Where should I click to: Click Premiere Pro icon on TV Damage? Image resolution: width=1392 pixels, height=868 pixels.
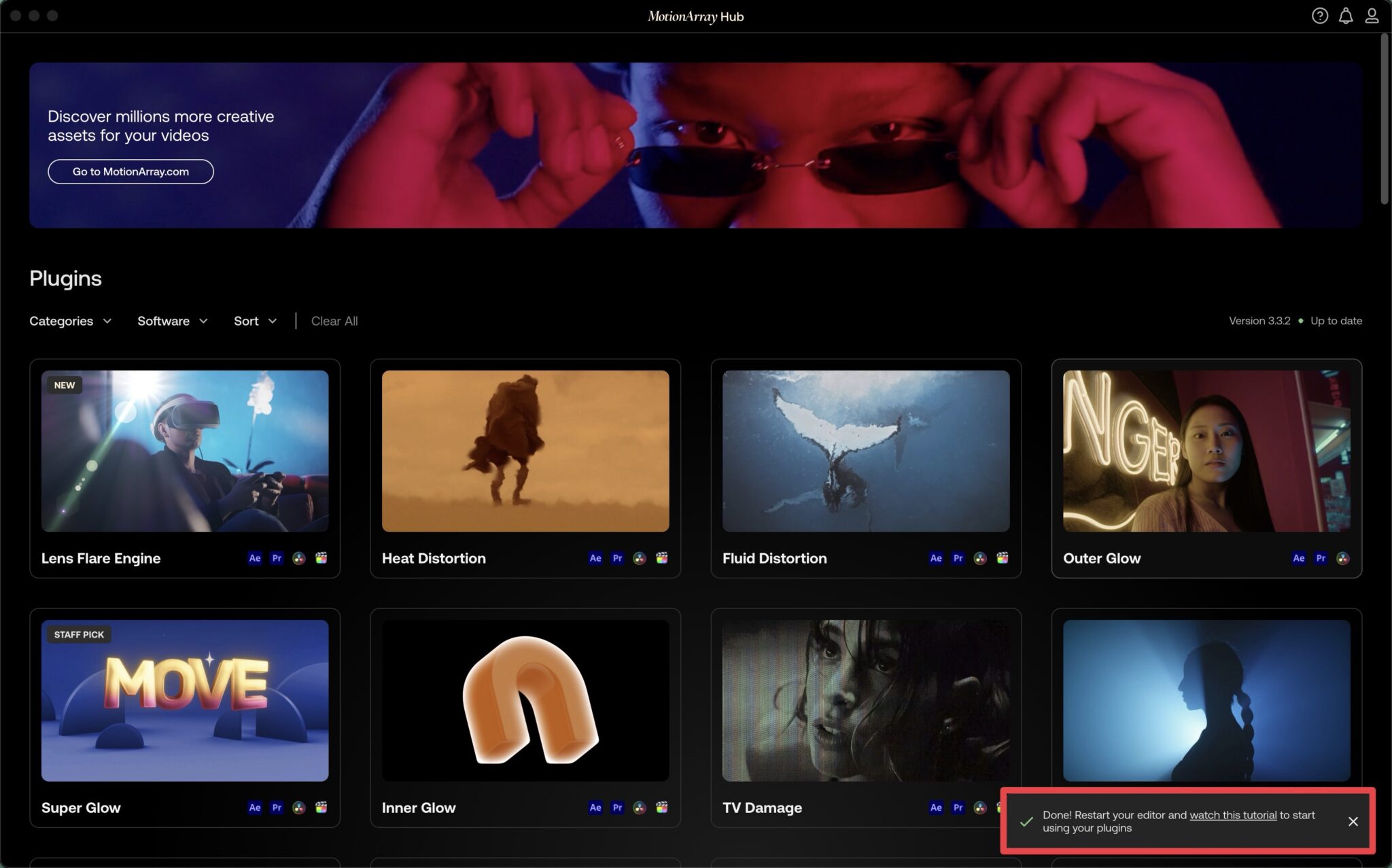tap(958, 808)
